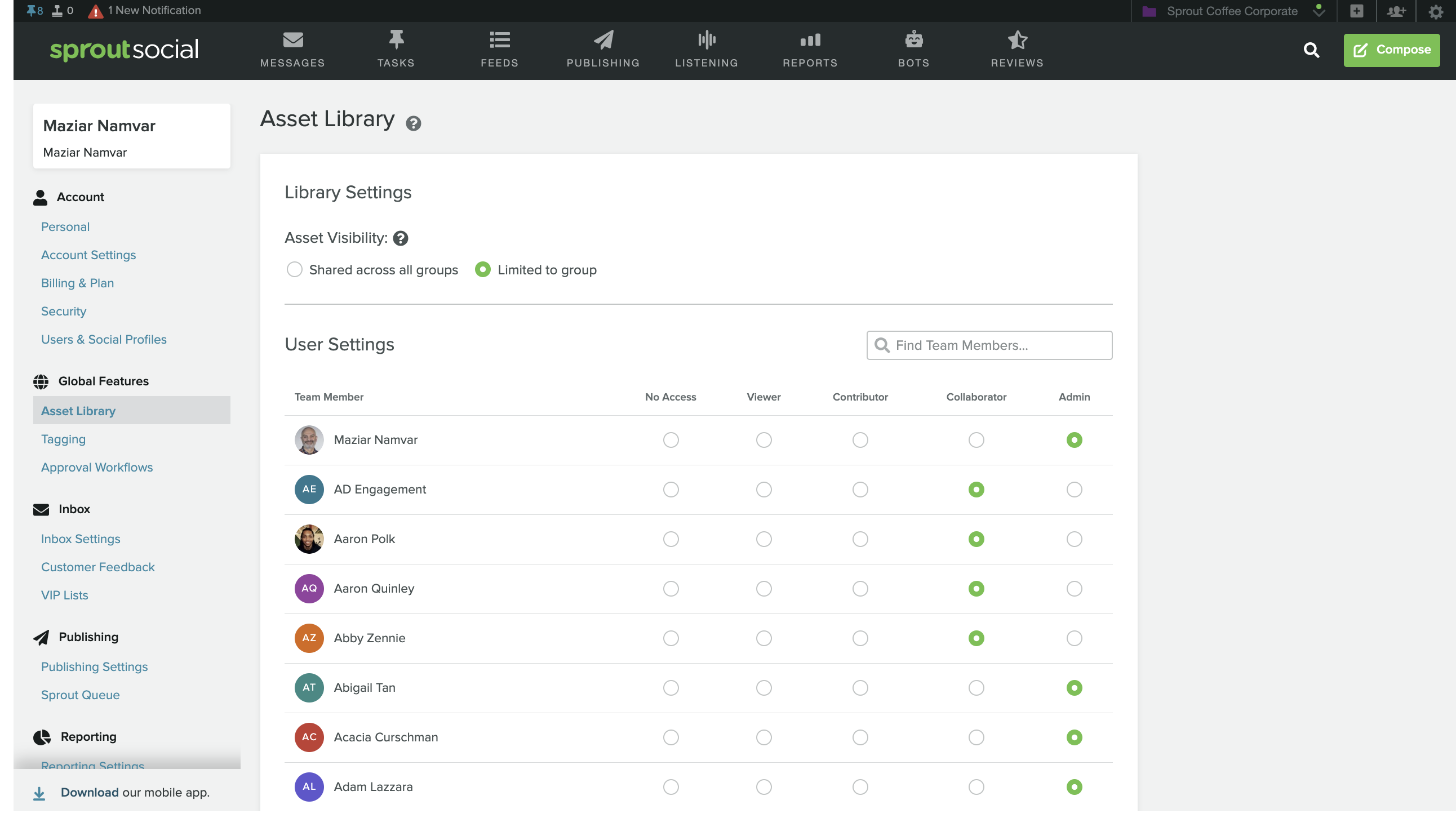Screen dimensions: 1456x827
Task: Set Aaron Quinley to Viewer
Action: coord(763,589)
